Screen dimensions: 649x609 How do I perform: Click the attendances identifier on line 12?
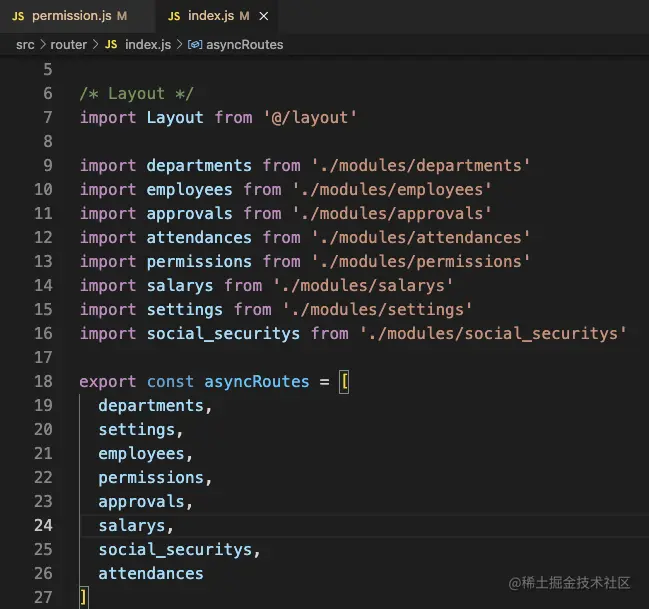199,238
